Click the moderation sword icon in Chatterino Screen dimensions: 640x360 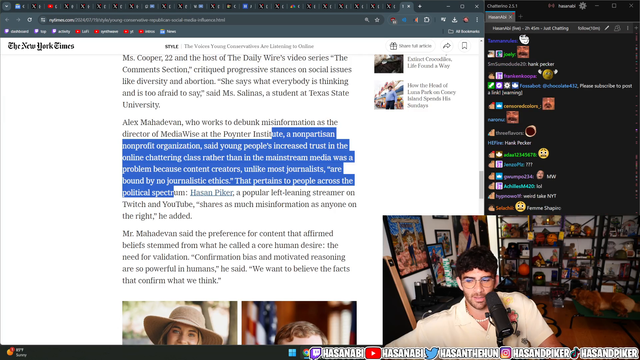[x=607, y=28]
